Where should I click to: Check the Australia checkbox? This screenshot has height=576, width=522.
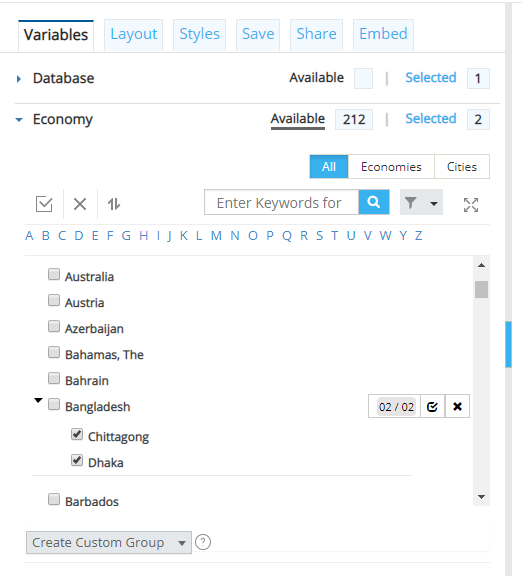tap(54, 274)
